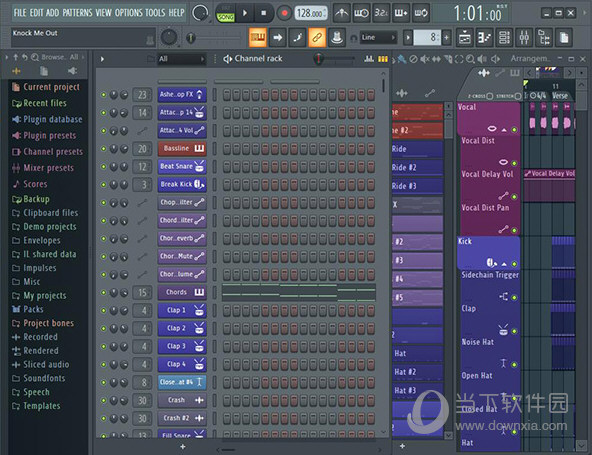Image resolution: width=592 pixels, height=455 pixels.
Task: Open the FILE menu
Action: coord(20,13)
